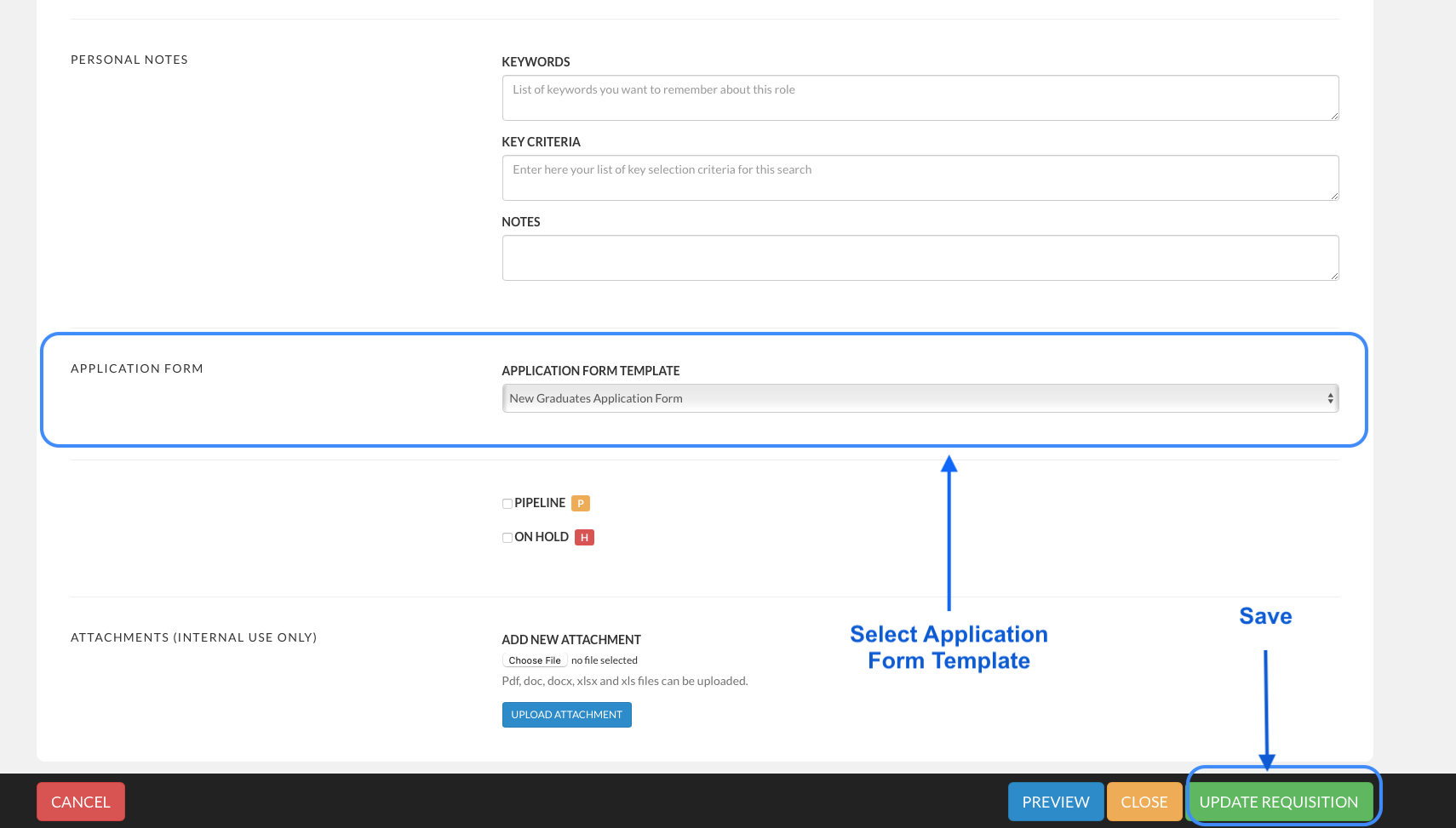
Task: Click inside the NOTES text area
Action: point(920,257)
